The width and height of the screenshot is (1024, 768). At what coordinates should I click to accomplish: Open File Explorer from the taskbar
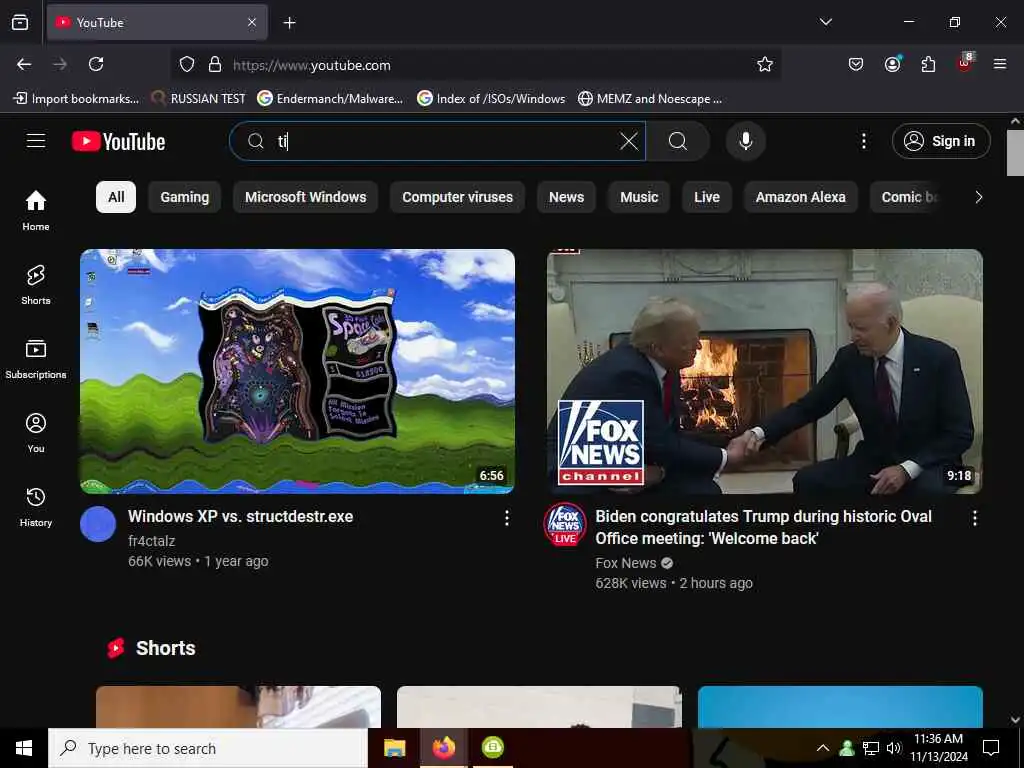(x=394, y=748)
